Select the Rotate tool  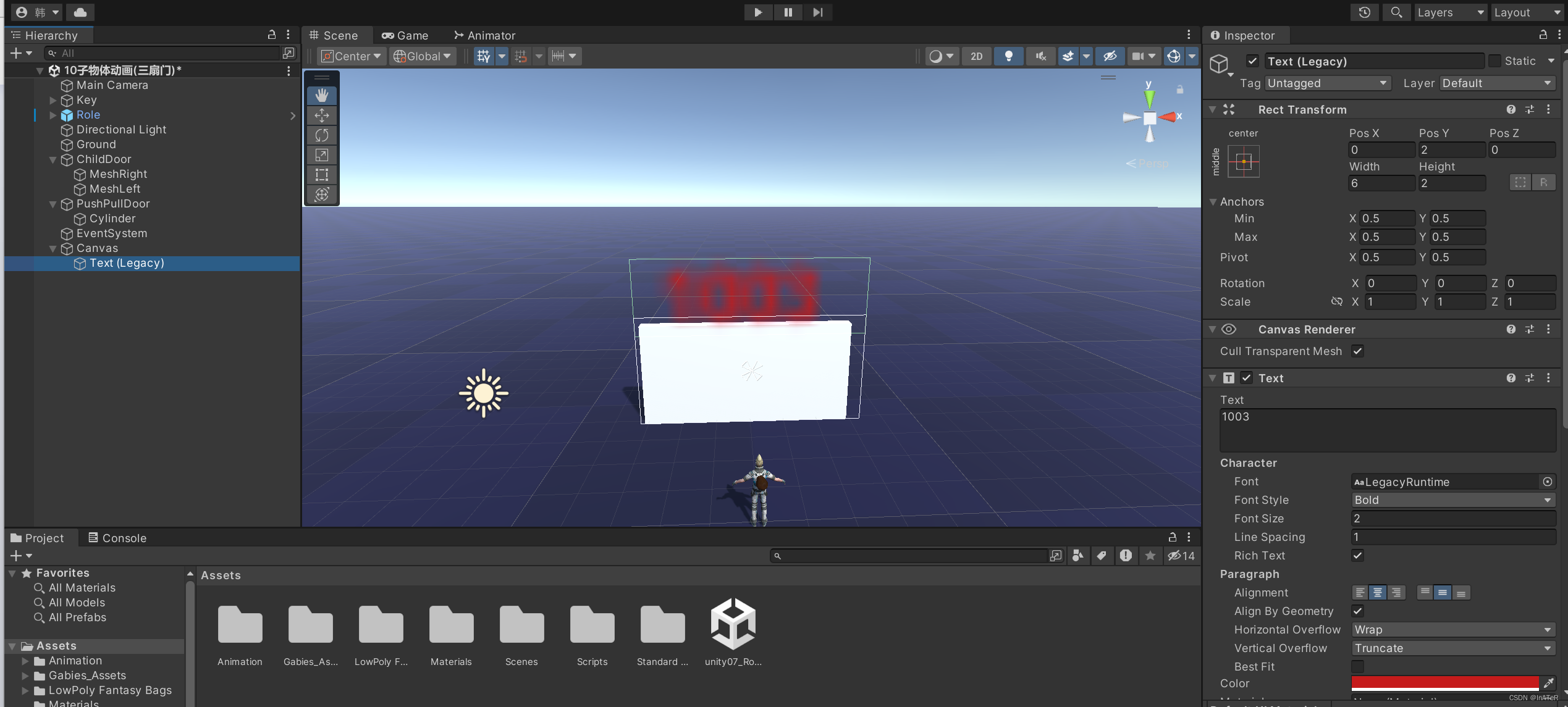click(x=322, y=135)
